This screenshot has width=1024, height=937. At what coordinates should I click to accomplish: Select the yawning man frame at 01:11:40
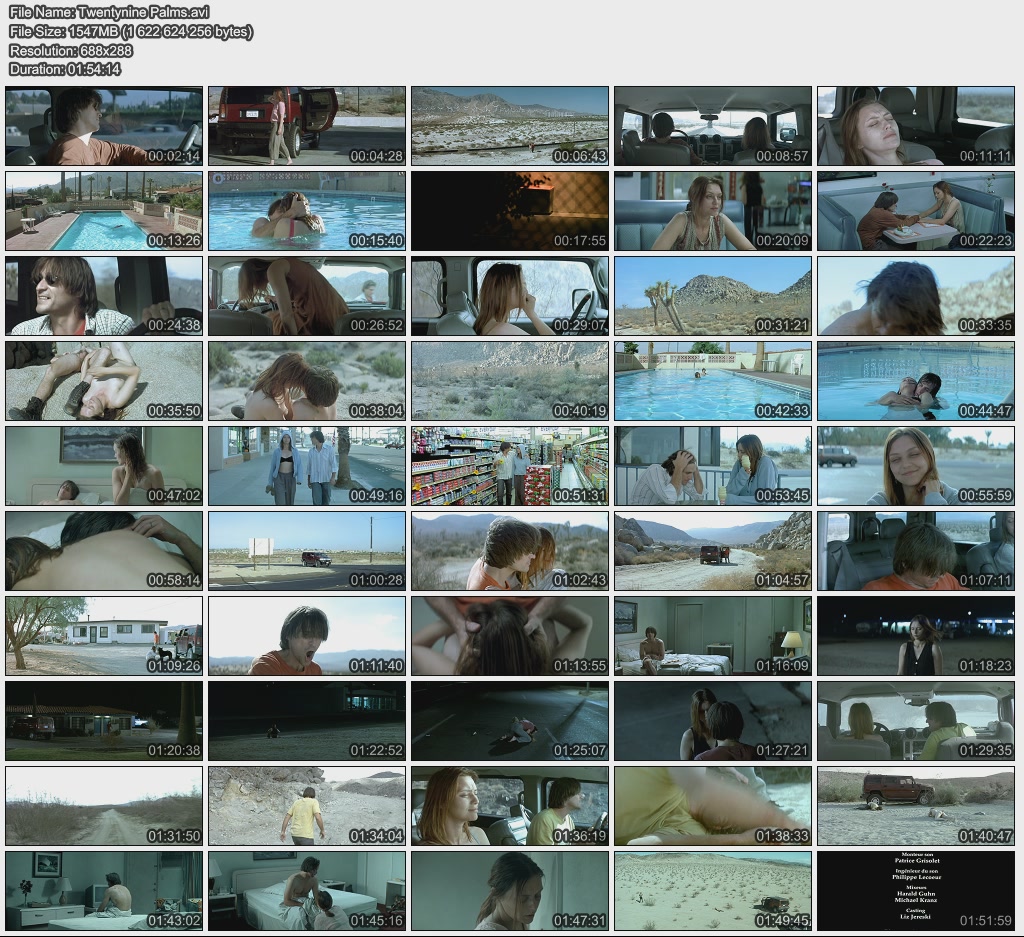[x=307, y=636]
